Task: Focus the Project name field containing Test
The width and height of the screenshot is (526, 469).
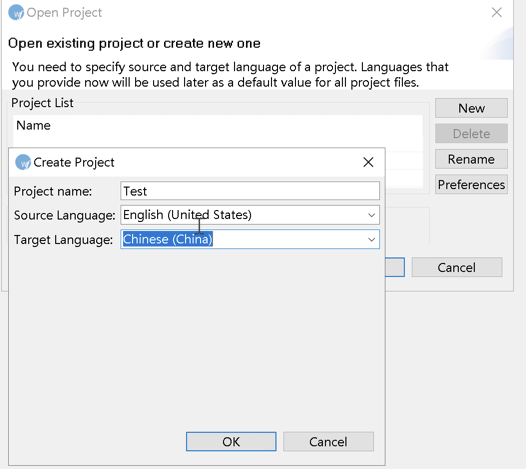Action: (250, 191)
